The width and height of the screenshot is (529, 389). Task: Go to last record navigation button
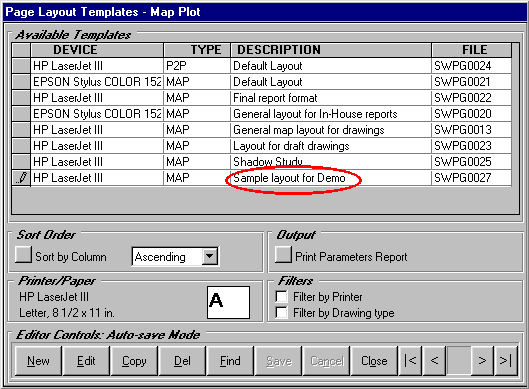[x=506, y=361]
